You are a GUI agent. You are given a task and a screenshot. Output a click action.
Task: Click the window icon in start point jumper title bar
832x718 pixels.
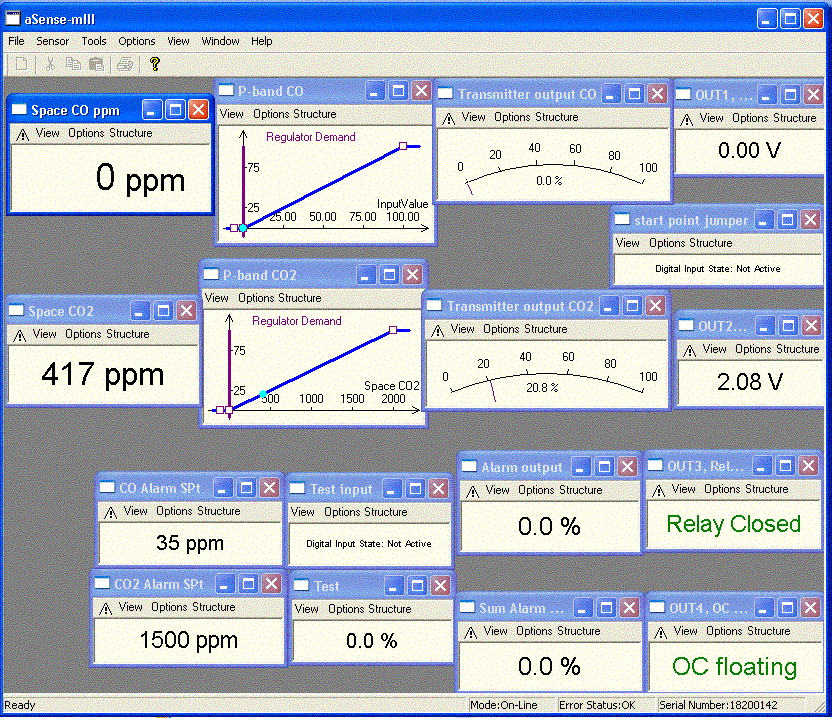[x=622, y=219]
